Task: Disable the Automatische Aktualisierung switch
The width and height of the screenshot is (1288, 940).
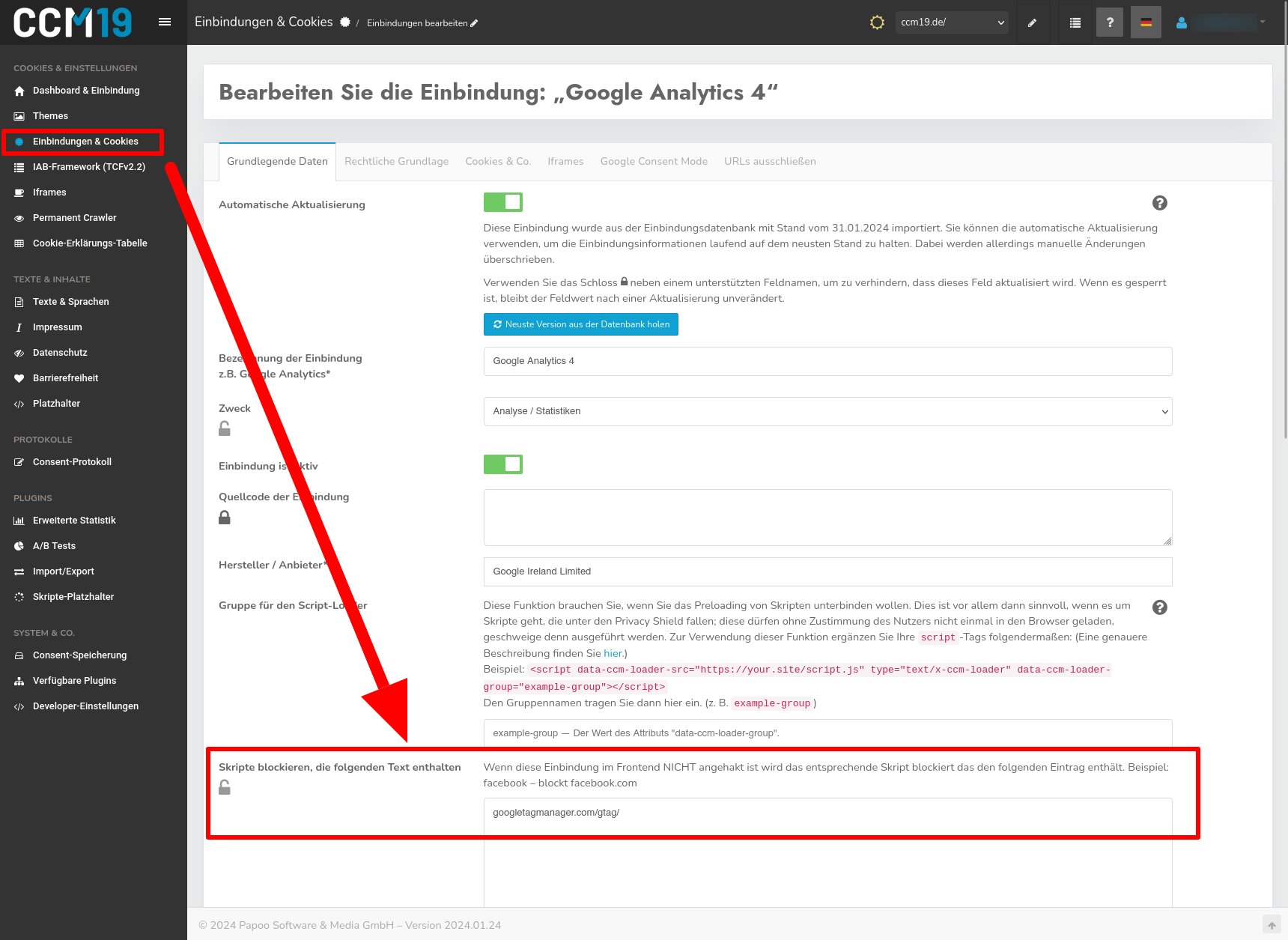Action: point(503,202)
